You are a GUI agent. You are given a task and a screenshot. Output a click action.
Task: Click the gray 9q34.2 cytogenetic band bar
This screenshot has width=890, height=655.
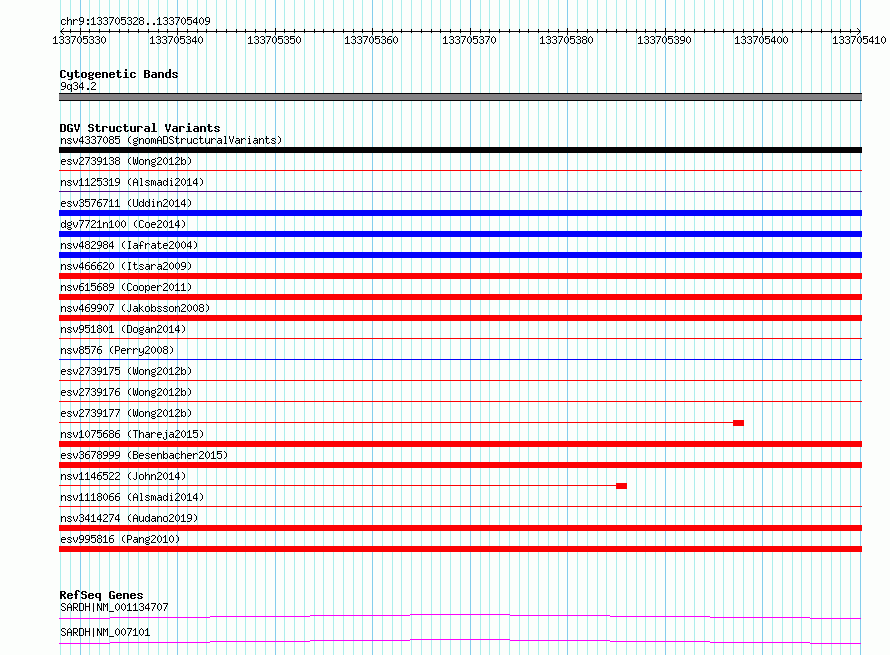pyautogui.click(x=460, y=97)
